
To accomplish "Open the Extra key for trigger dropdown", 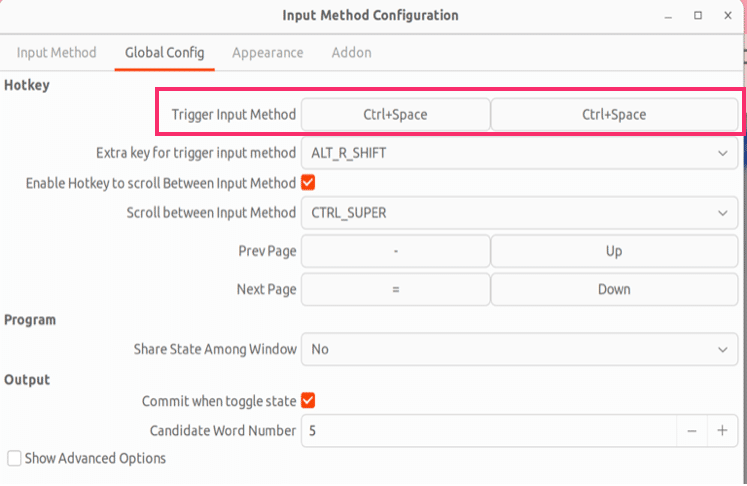I will click(519, 153).
